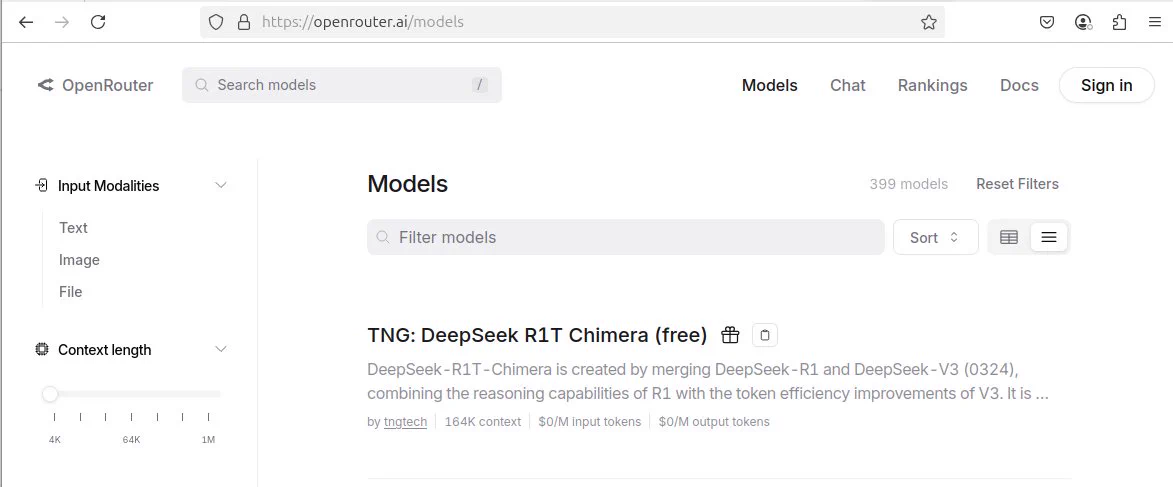Go back with the browser back arrow
Viewport: 1173px width, 487px height.
pos(26,22)
